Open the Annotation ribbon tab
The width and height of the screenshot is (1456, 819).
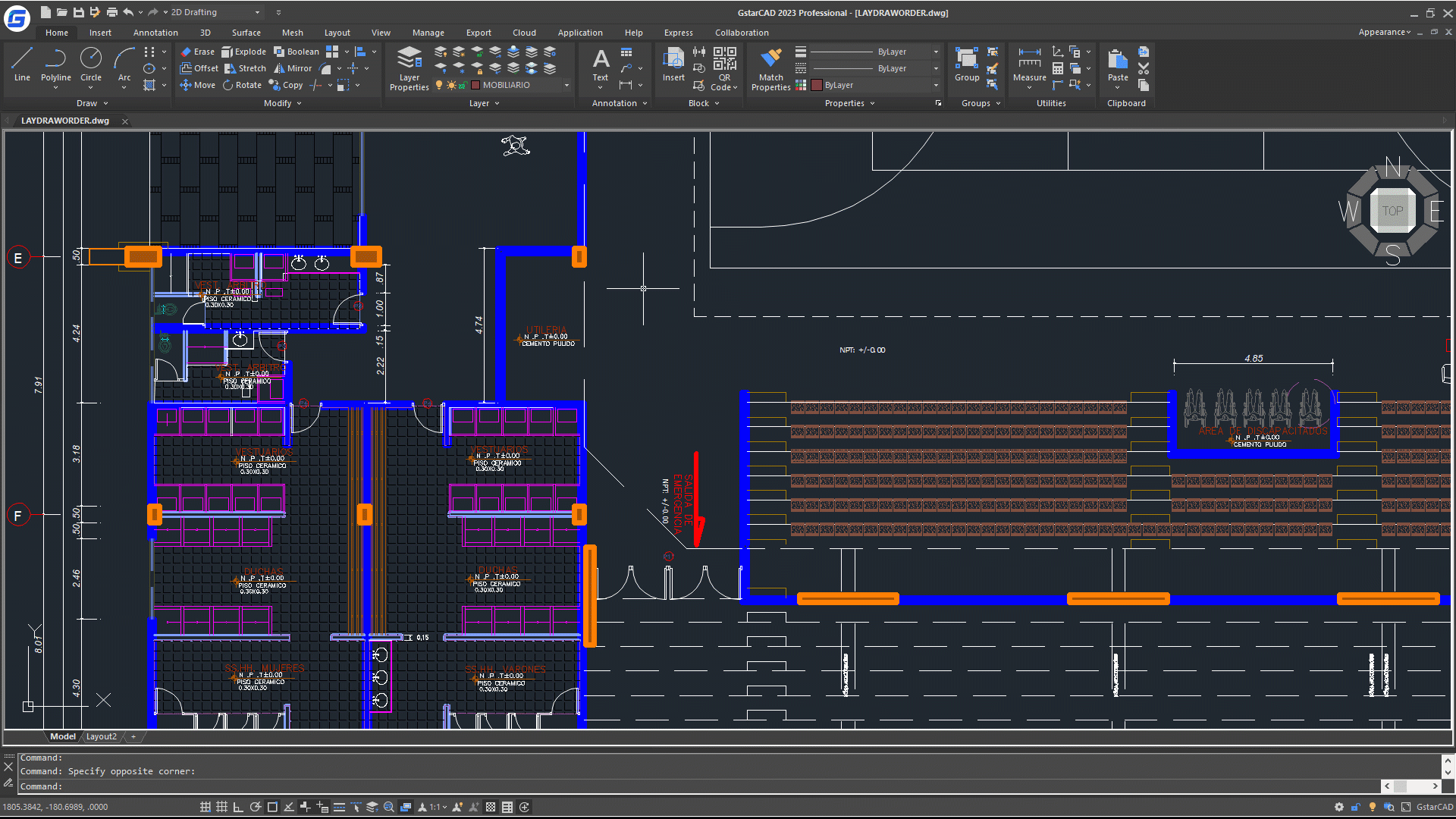coord(155,33)
